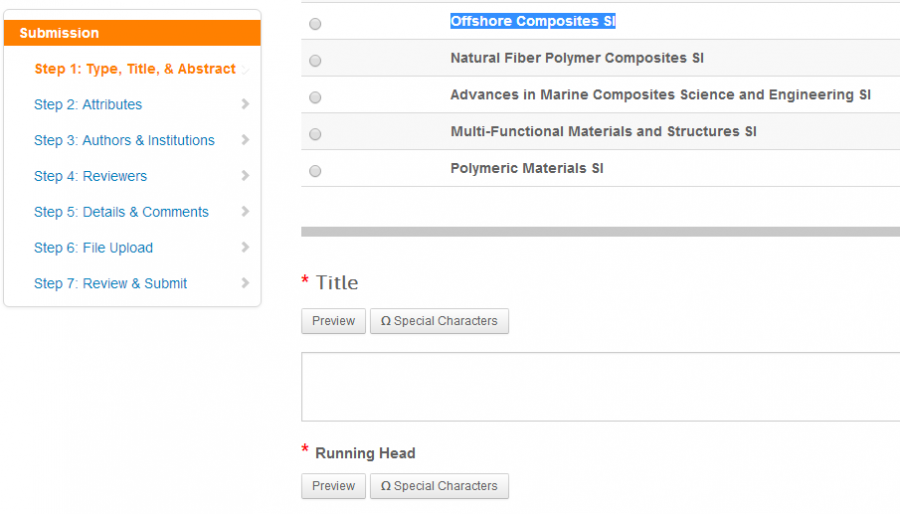Open Step 1: Type, Title, & Abstract

(x=135, y=69)
